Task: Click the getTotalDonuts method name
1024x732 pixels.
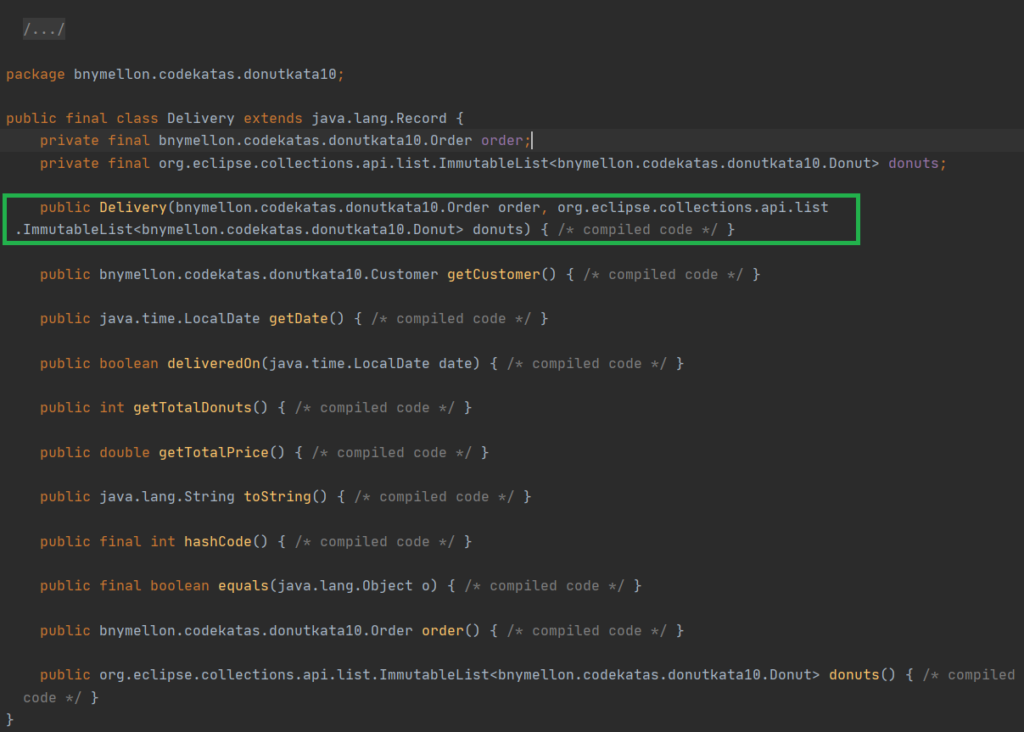Action: click(192, 408)
